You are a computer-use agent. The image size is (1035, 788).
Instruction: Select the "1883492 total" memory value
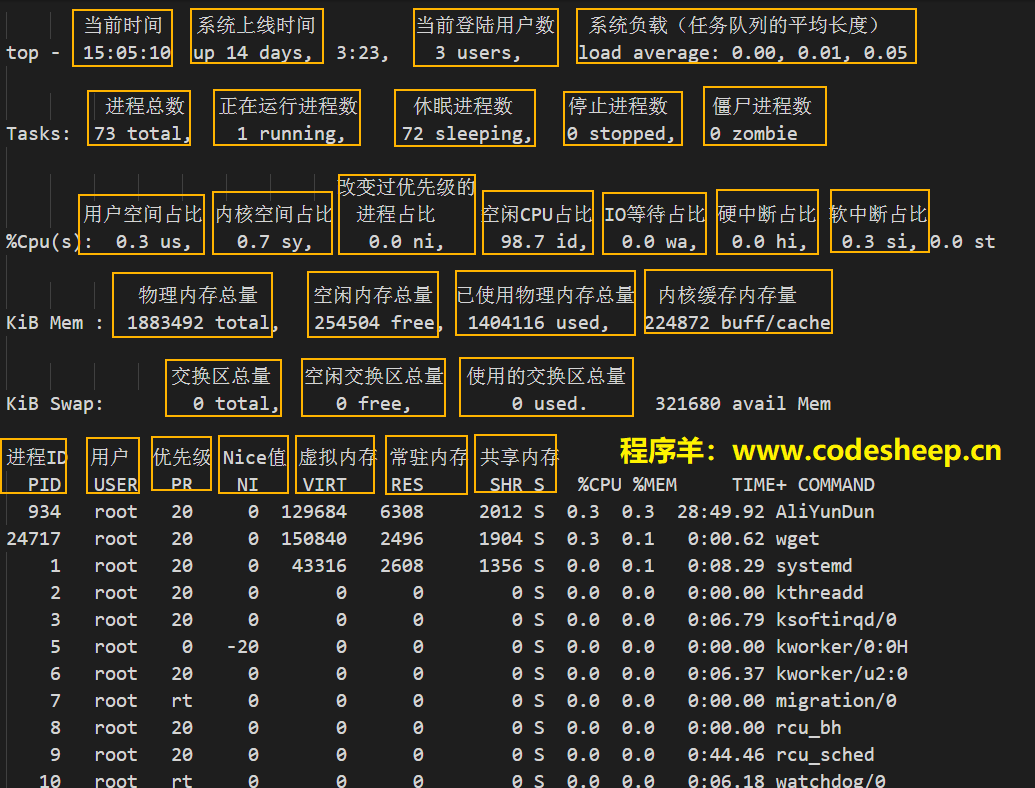click(198, 323)
